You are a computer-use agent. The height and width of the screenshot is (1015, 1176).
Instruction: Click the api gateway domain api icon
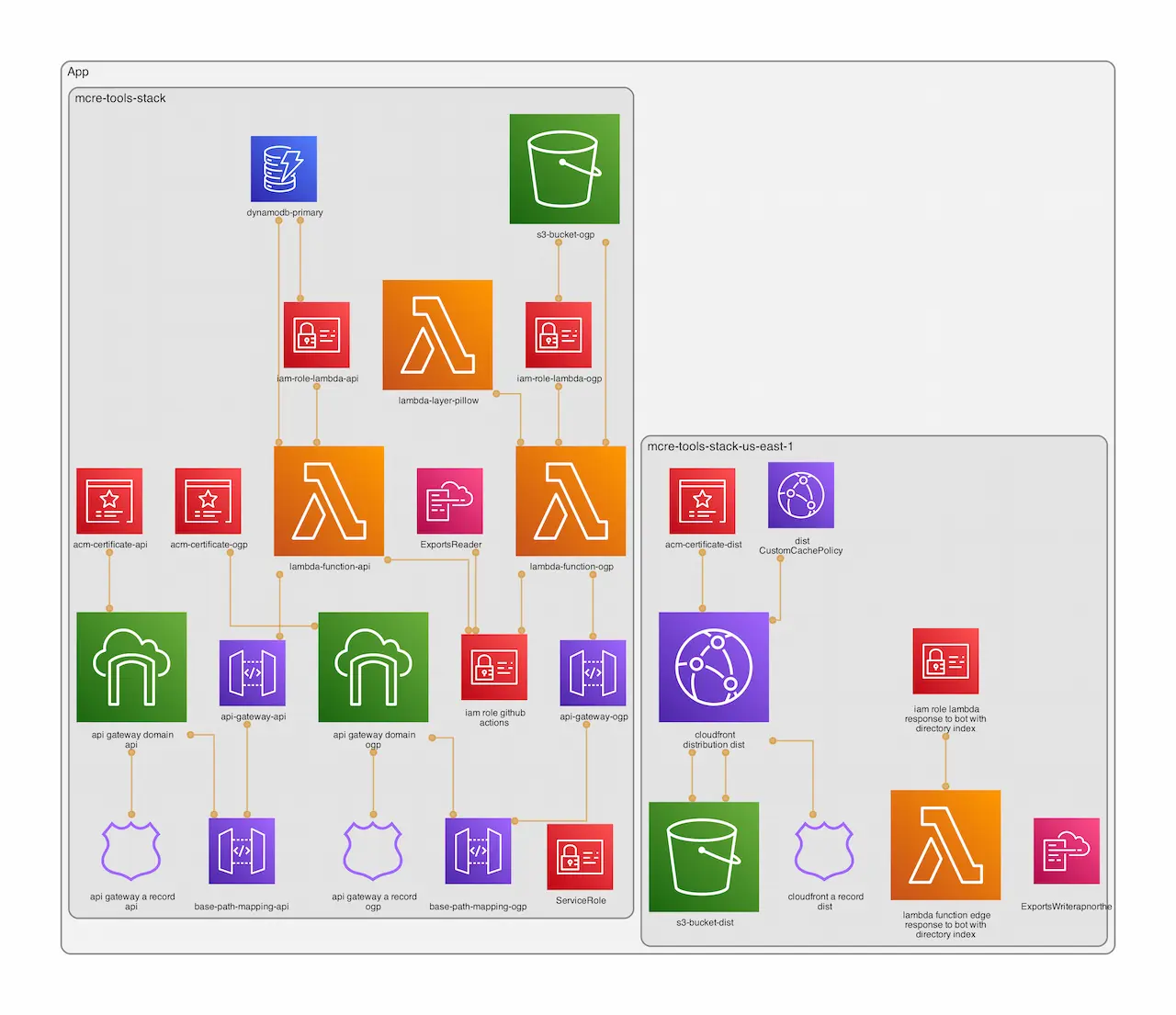131,667
